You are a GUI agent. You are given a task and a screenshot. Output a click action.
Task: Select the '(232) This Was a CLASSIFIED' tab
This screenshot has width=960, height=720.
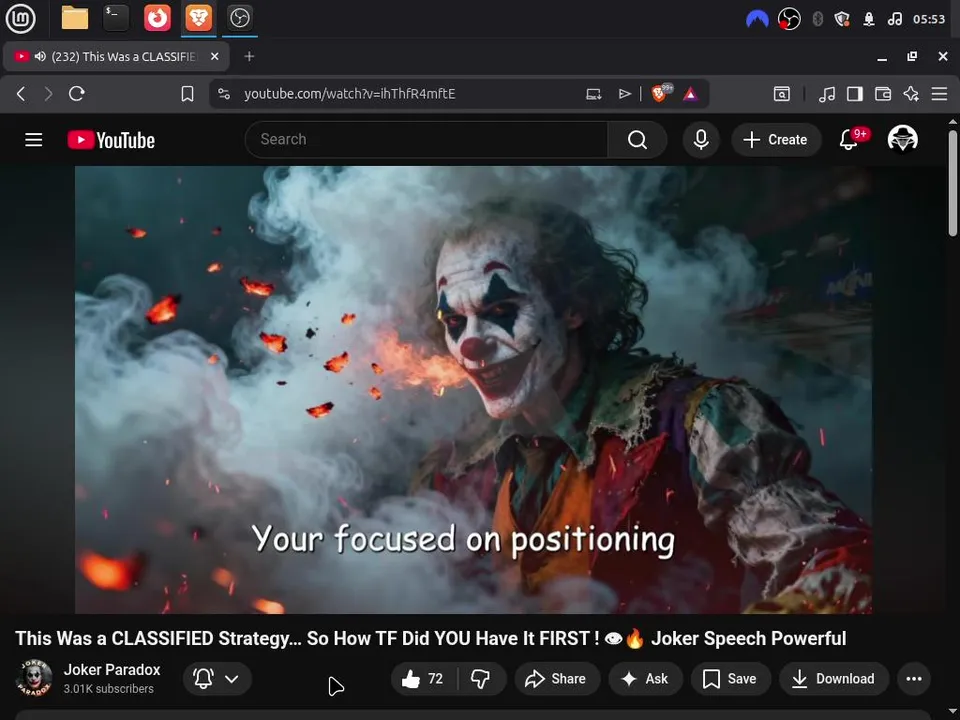(x=117, y=56)
